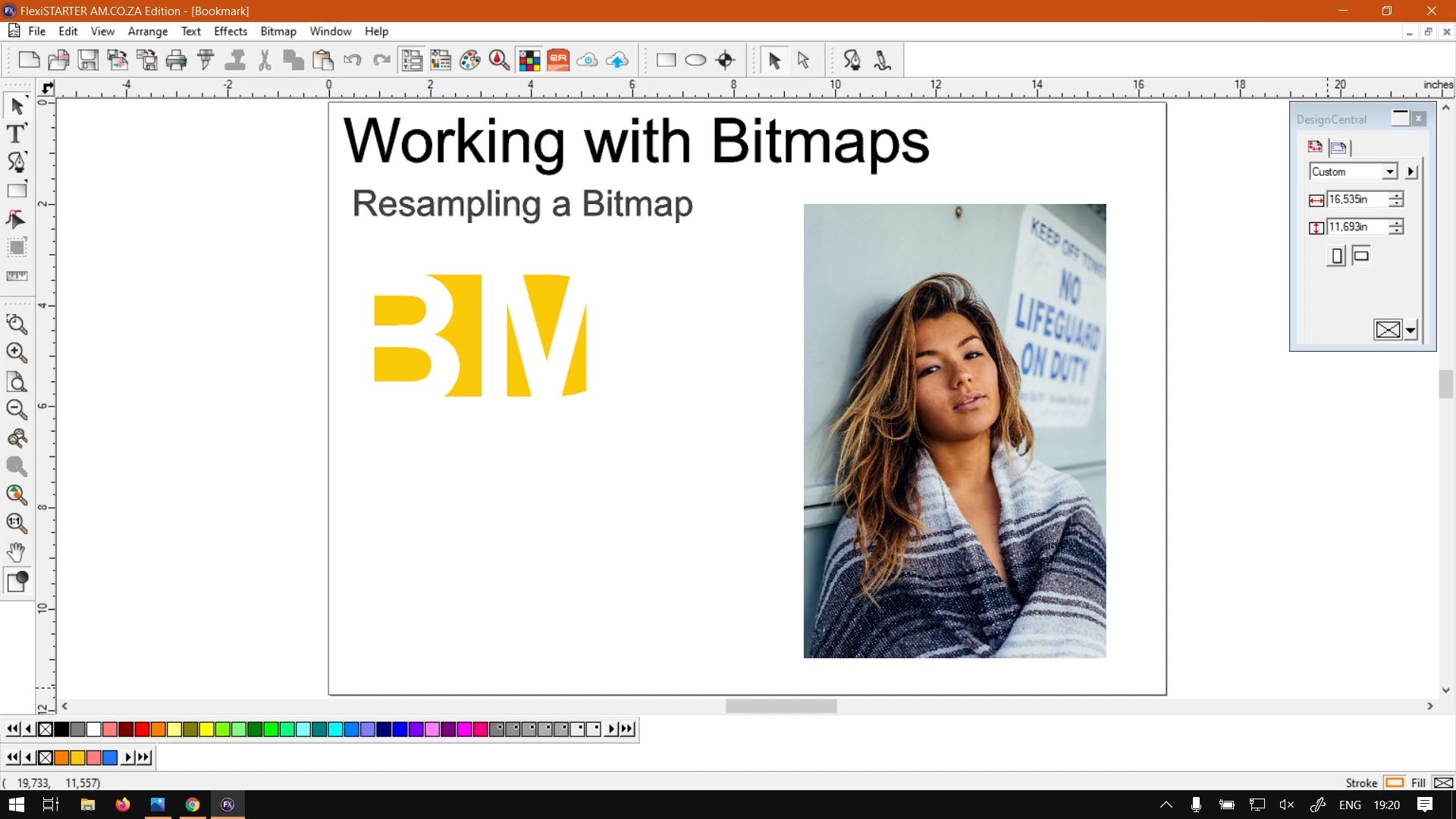Open the Effects menu

231,31
